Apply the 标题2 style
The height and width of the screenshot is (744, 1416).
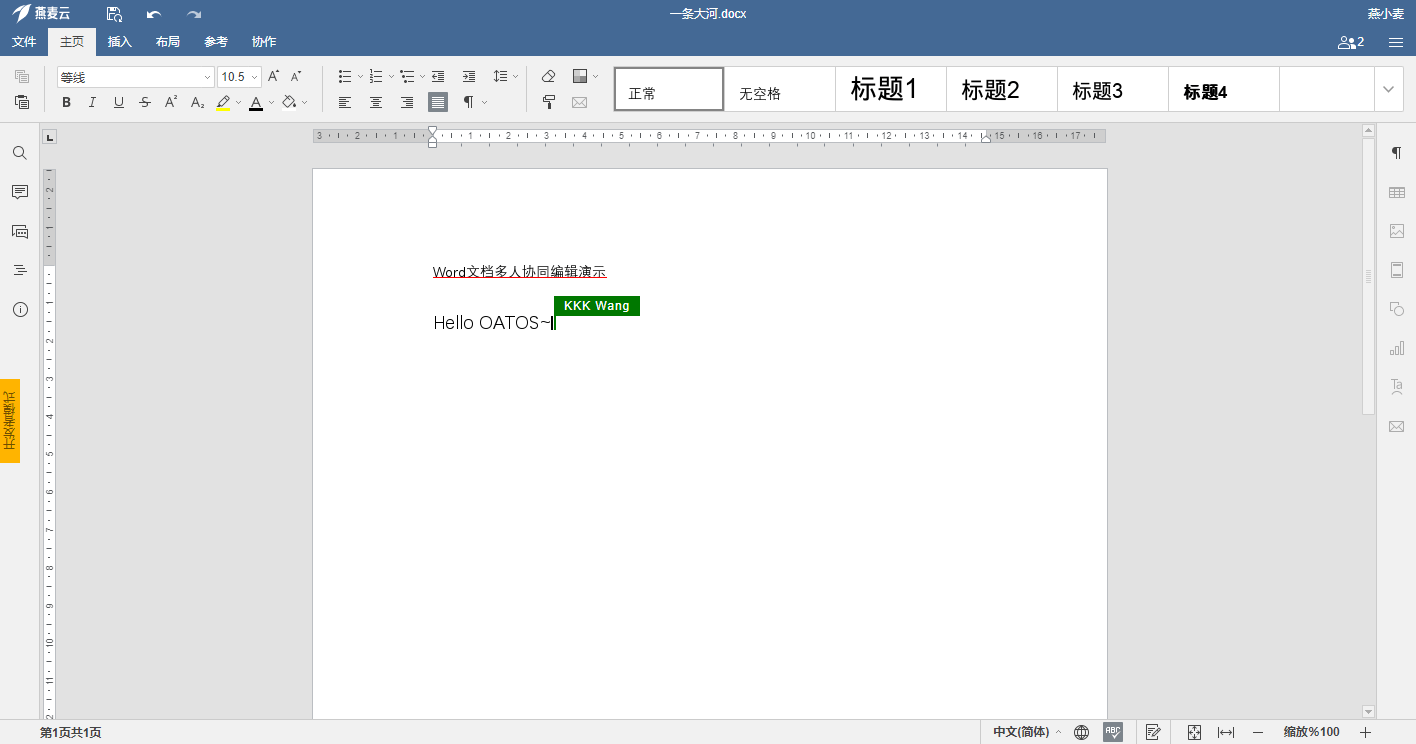click(1002, 89)
